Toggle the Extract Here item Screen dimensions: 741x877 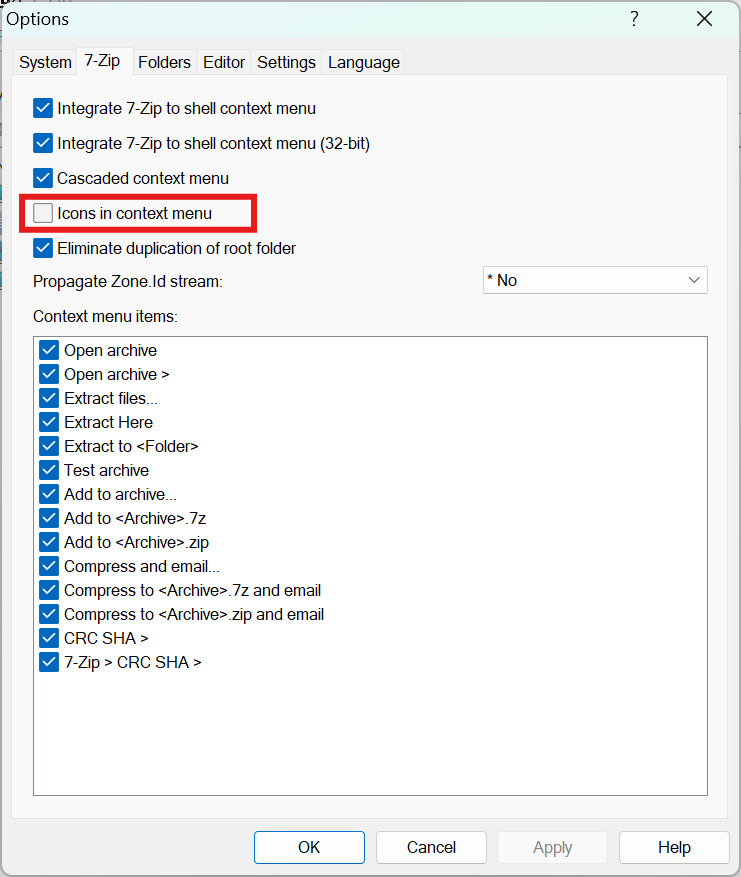pos(49,422)
